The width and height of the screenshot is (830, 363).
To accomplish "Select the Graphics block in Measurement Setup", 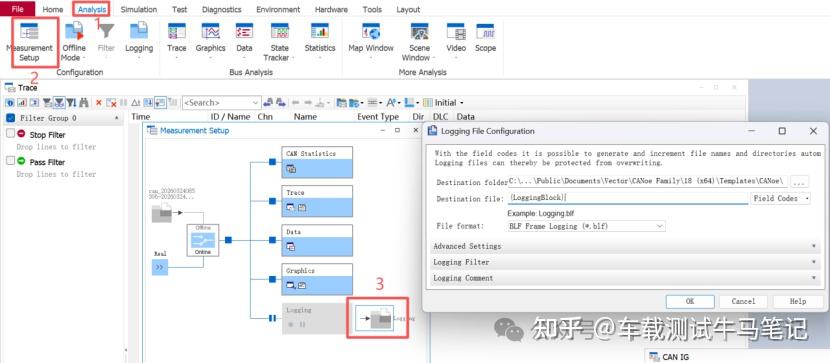I will [x=317, y=279].
